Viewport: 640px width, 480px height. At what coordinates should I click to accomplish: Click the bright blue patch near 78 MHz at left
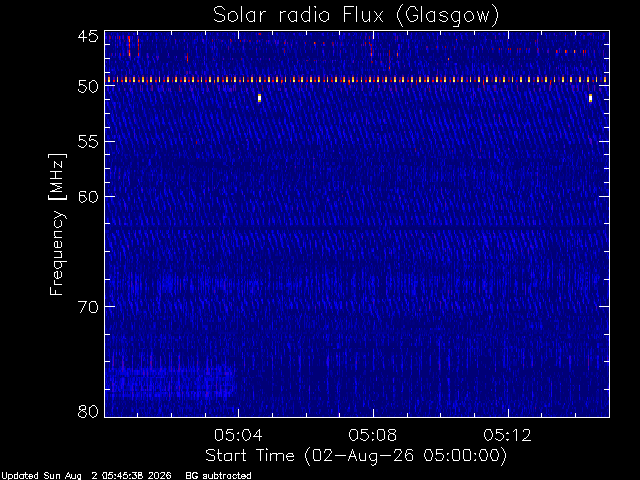[x=171, y=382]
